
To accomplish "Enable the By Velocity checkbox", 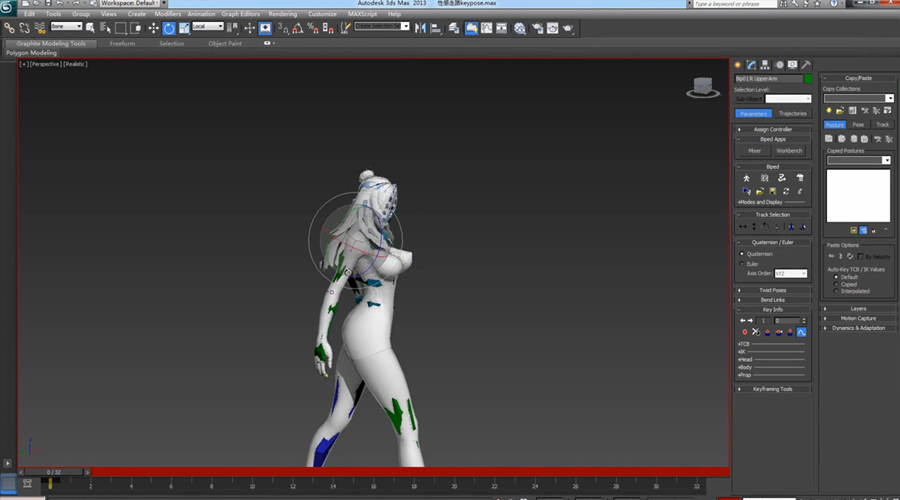I will [x=860, y=257].
